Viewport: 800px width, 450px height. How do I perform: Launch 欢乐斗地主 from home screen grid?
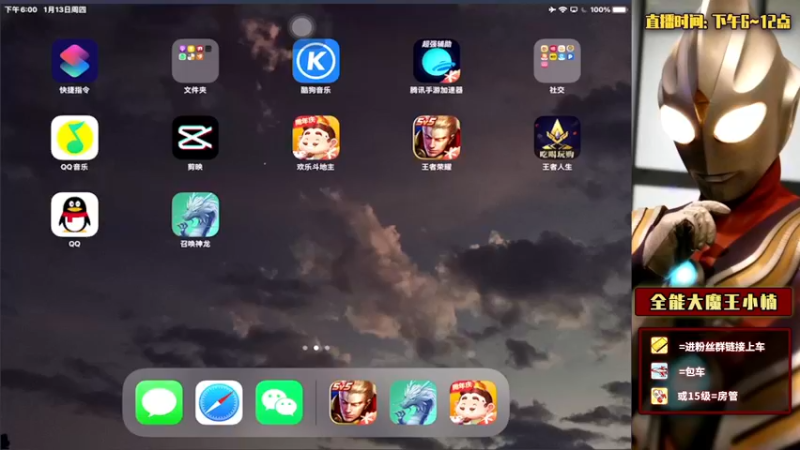coord(316,138)
